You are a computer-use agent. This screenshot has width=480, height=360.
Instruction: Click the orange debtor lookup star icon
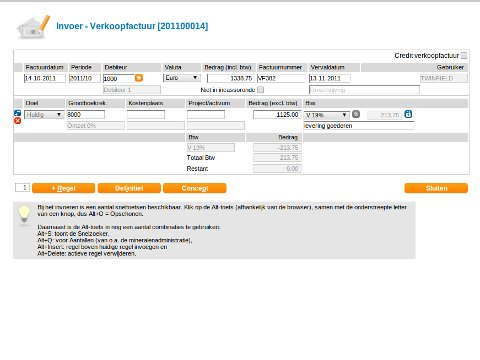click(x=139, y=78)
